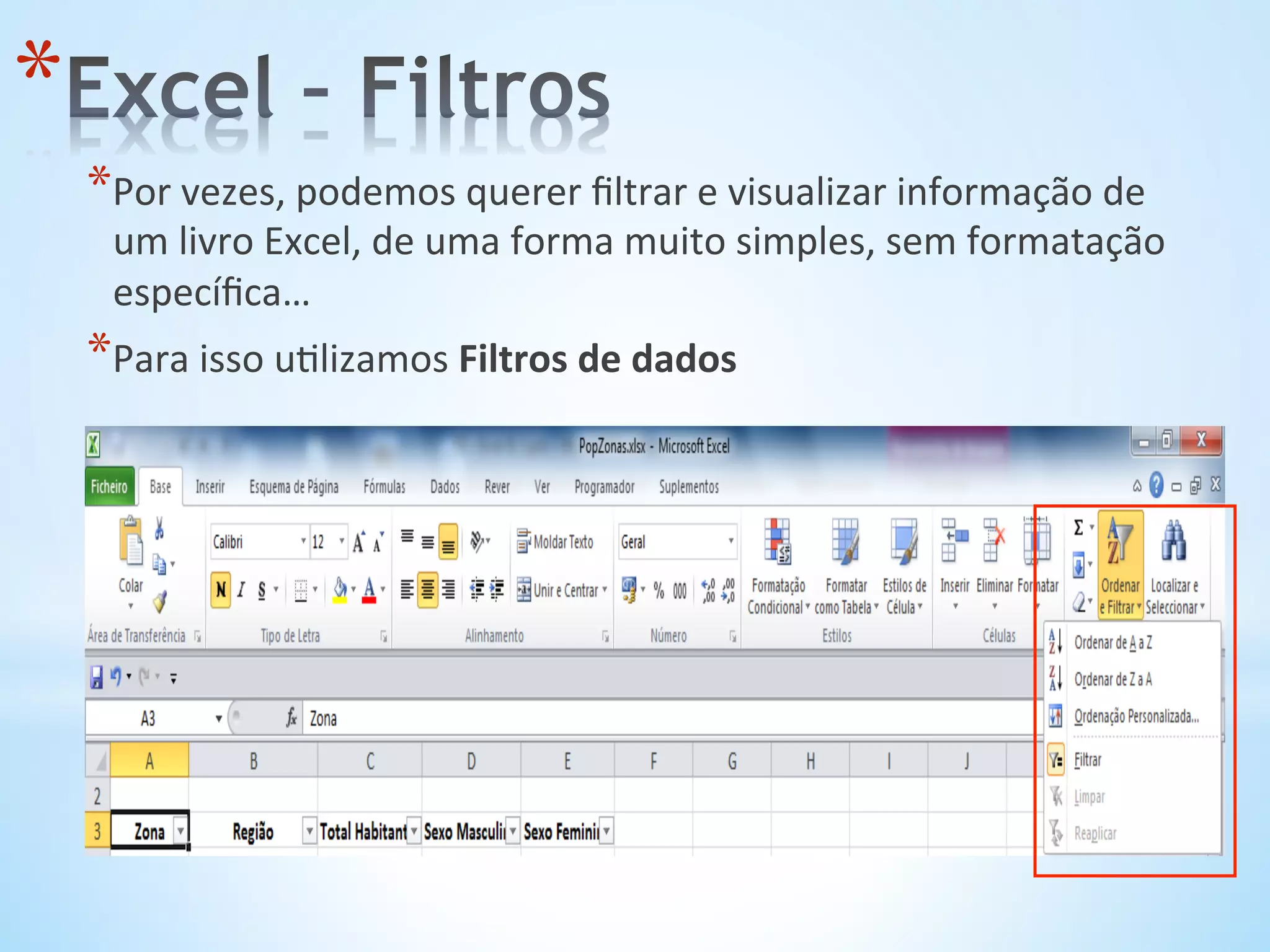Viewport: 1270px width, 952px height.
Task: Toggle italic I formatting
Action: (x=241, y=589)
